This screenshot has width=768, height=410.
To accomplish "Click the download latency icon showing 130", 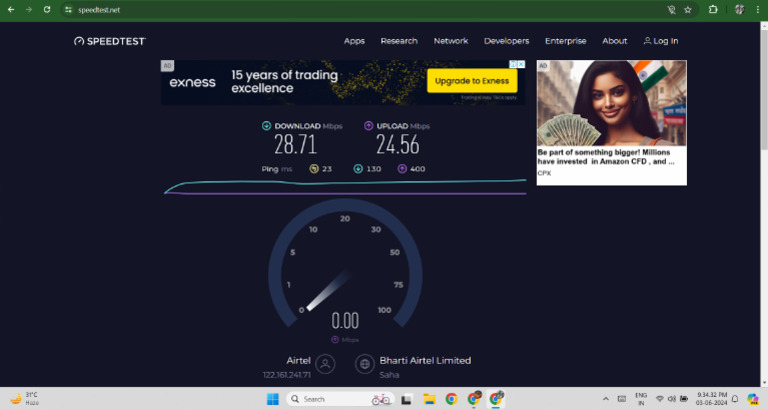I will 358,169.
